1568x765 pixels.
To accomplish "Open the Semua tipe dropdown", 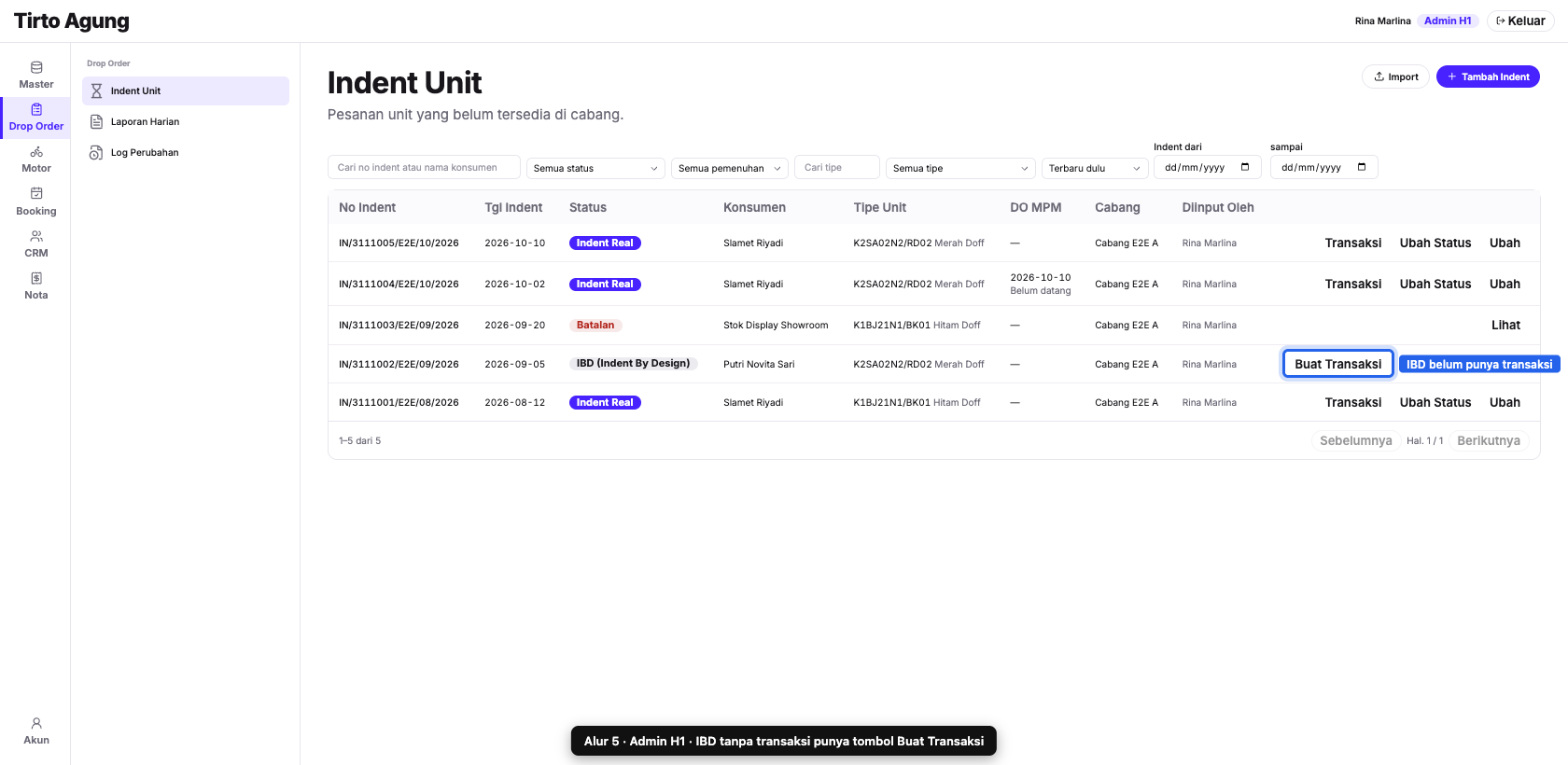I will (960, 168).
